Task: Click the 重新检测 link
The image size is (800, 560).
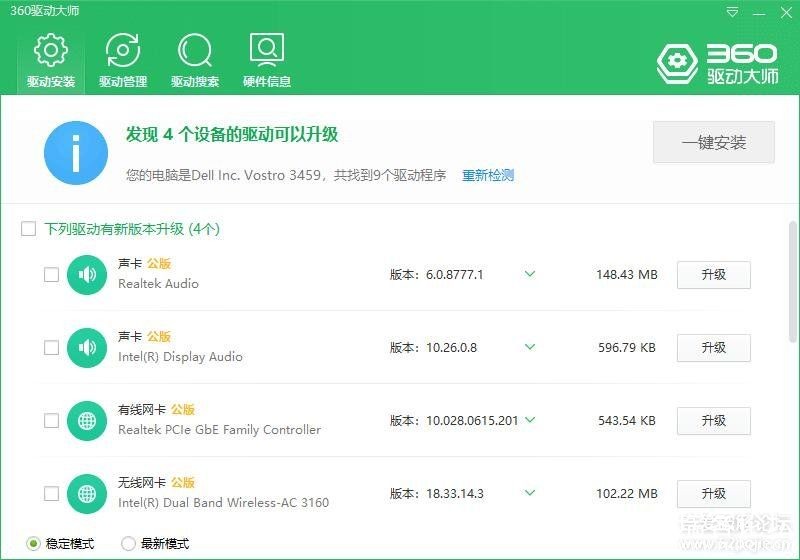Action: pyautogui.click(x=488, y=175)
